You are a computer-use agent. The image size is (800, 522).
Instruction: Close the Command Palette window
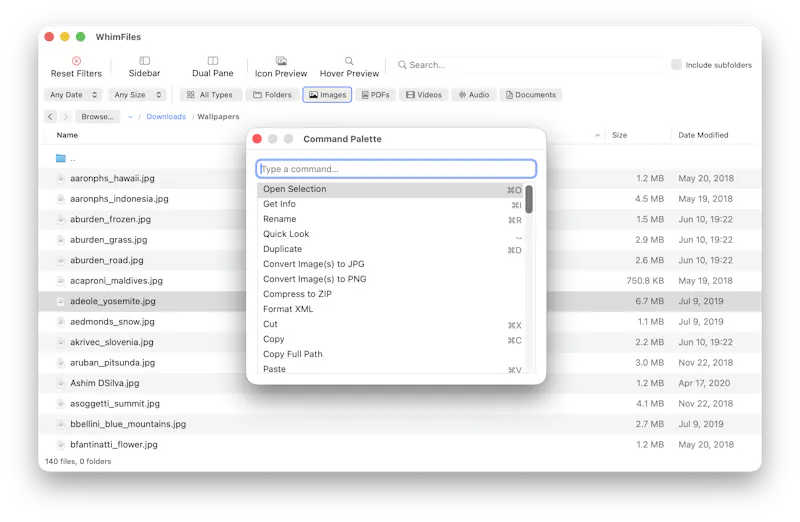point(257,139)
